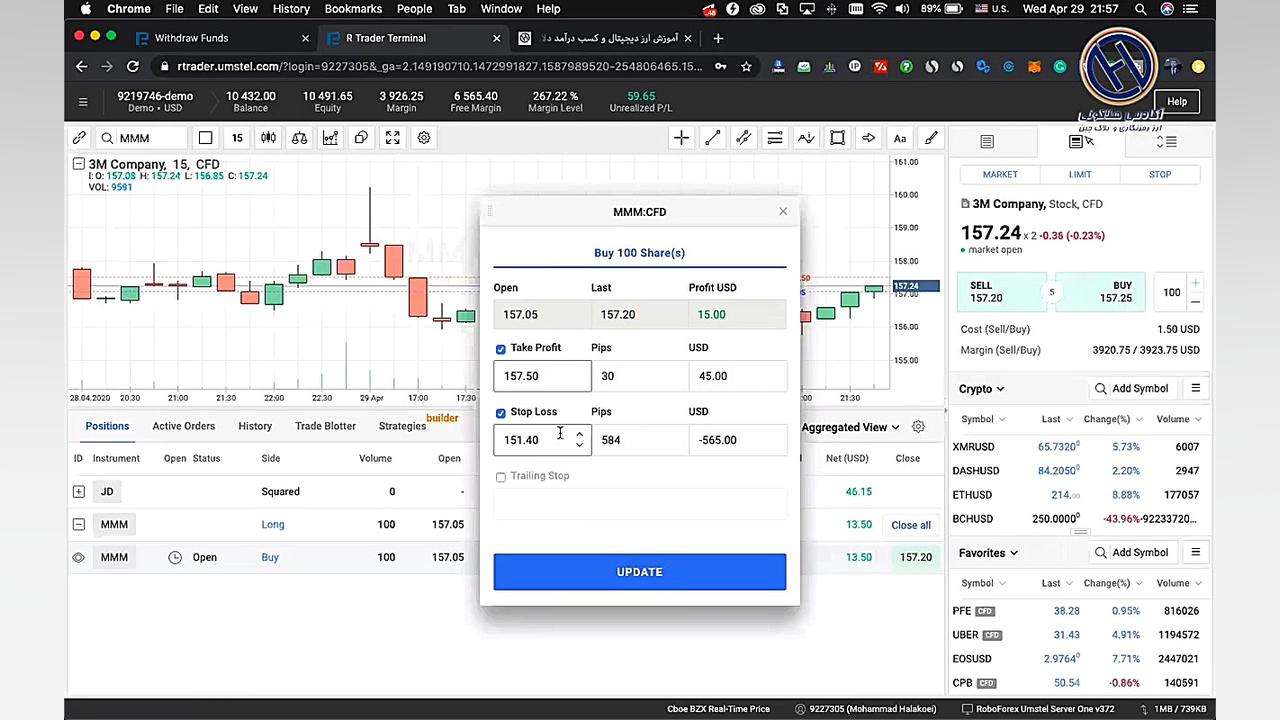Image resolution: width=1280 pixels, height=720 pixels.
Task: Collapse the MMM position group
Action: pyautogui.click(x=78, y=524)
